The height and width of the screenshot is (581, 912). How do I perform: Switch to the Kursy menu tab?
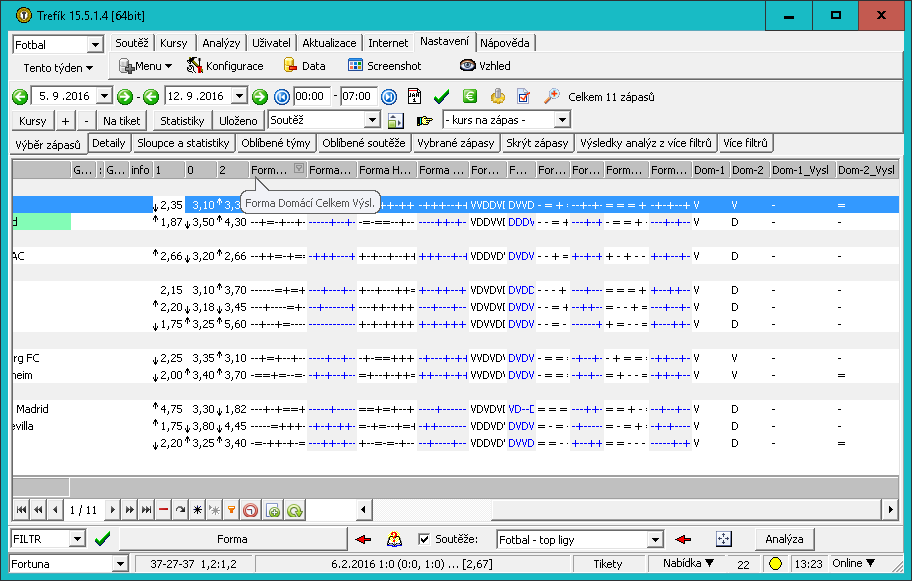pos(173,43)
